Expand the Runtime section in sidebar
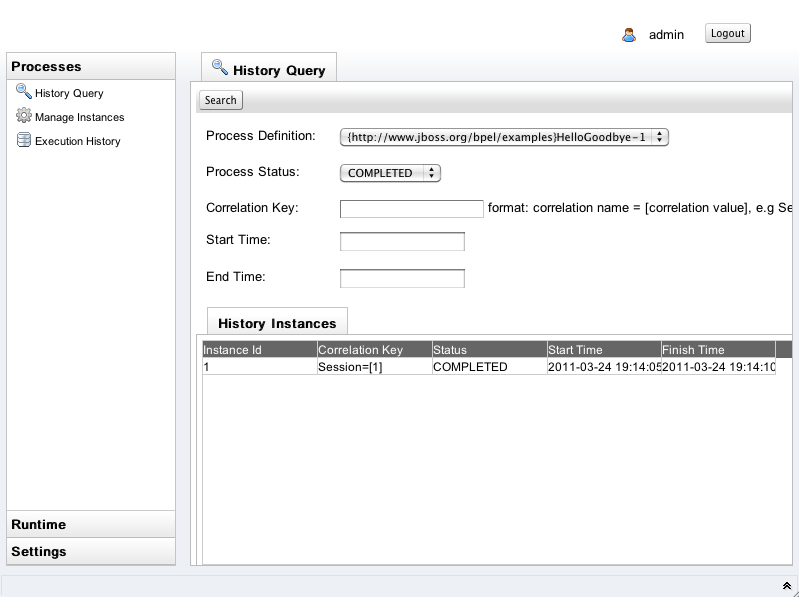799x597 pixels. click(x=91, y=524)
